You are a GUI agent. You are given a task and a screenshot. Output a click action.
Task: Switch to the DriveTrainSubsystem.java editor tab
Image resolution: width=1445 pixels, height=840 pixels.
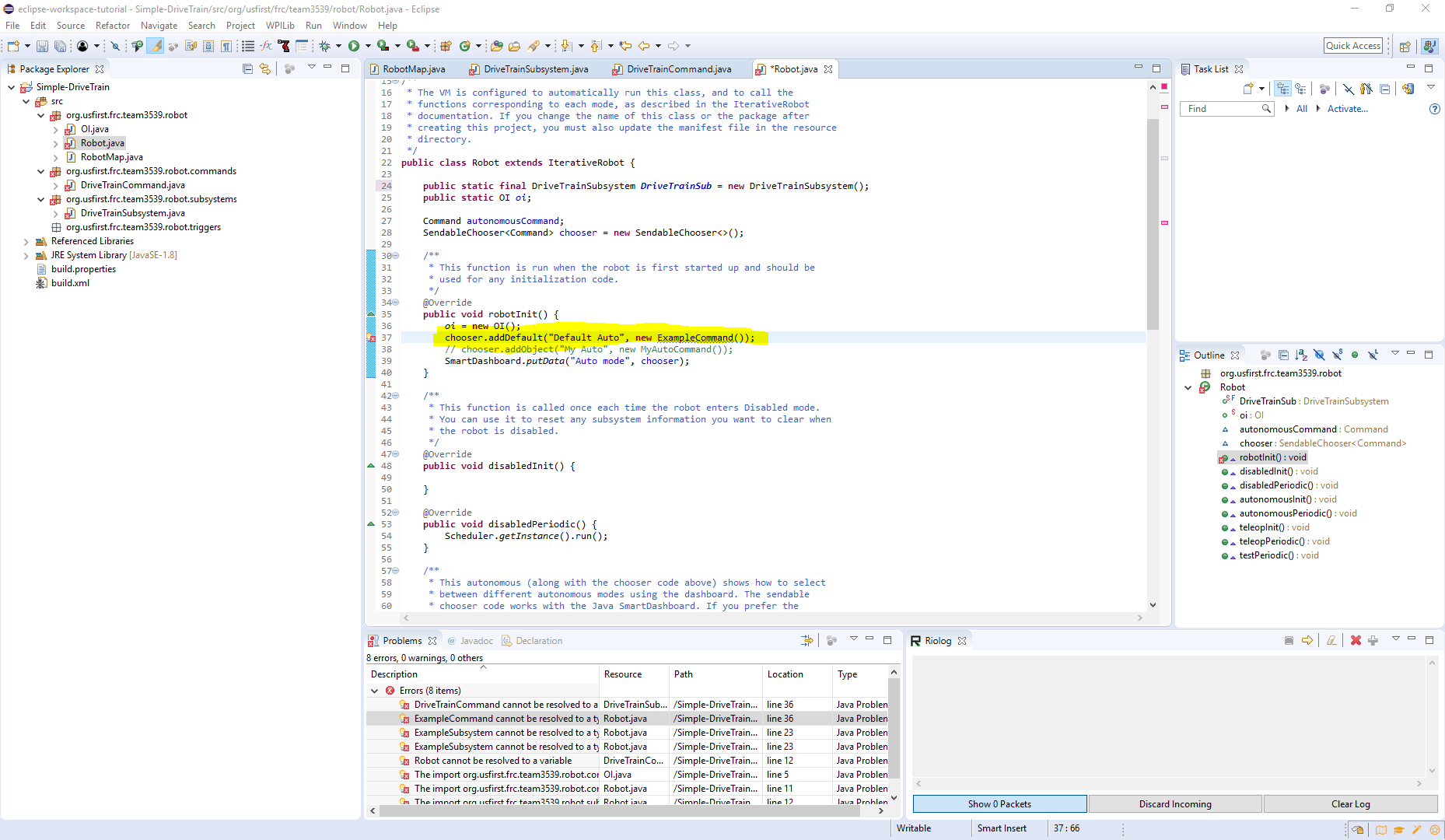click(535, 68)
